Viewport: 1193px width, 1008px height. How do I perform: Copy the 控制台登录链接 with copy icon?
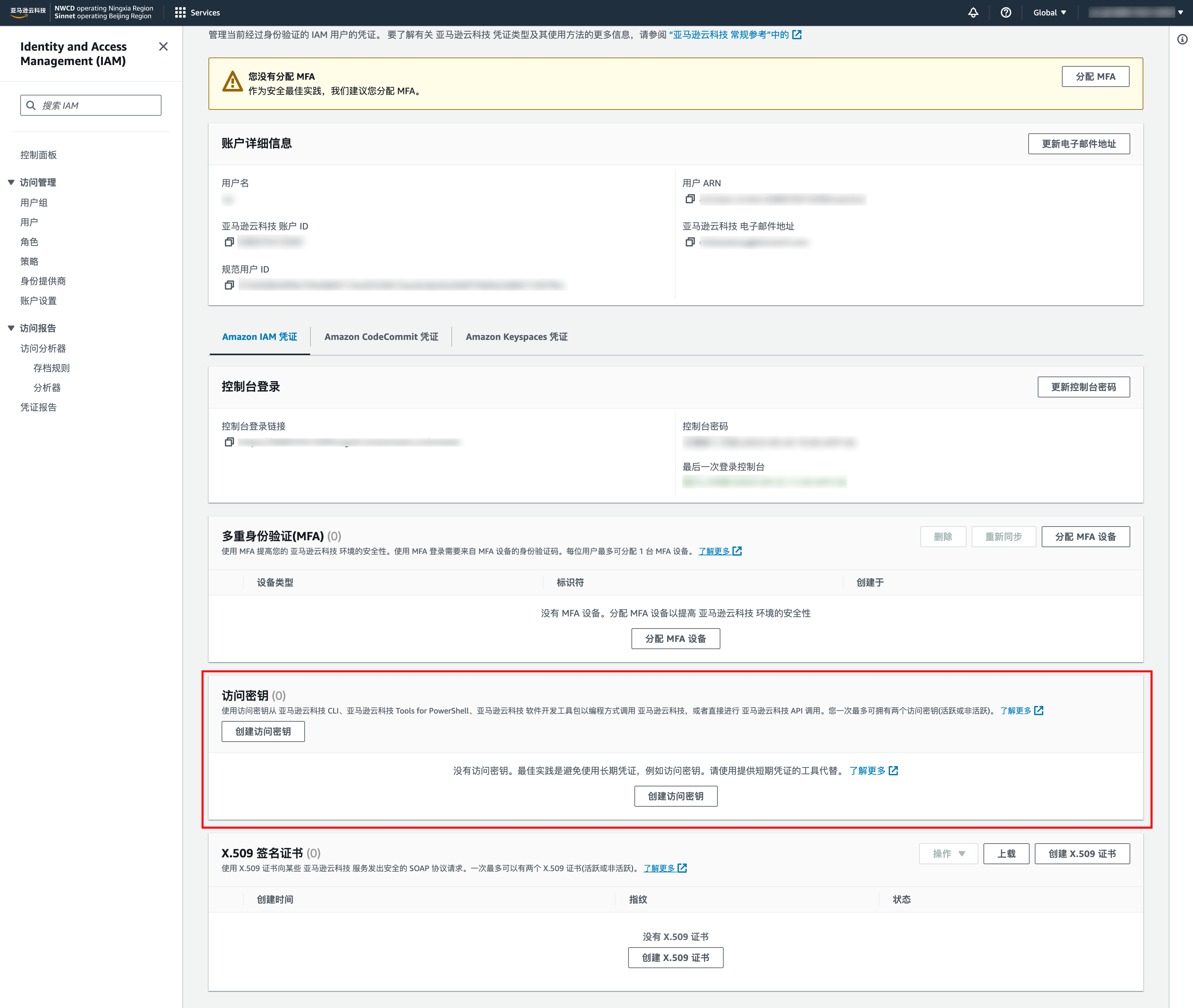click(229, 442)
